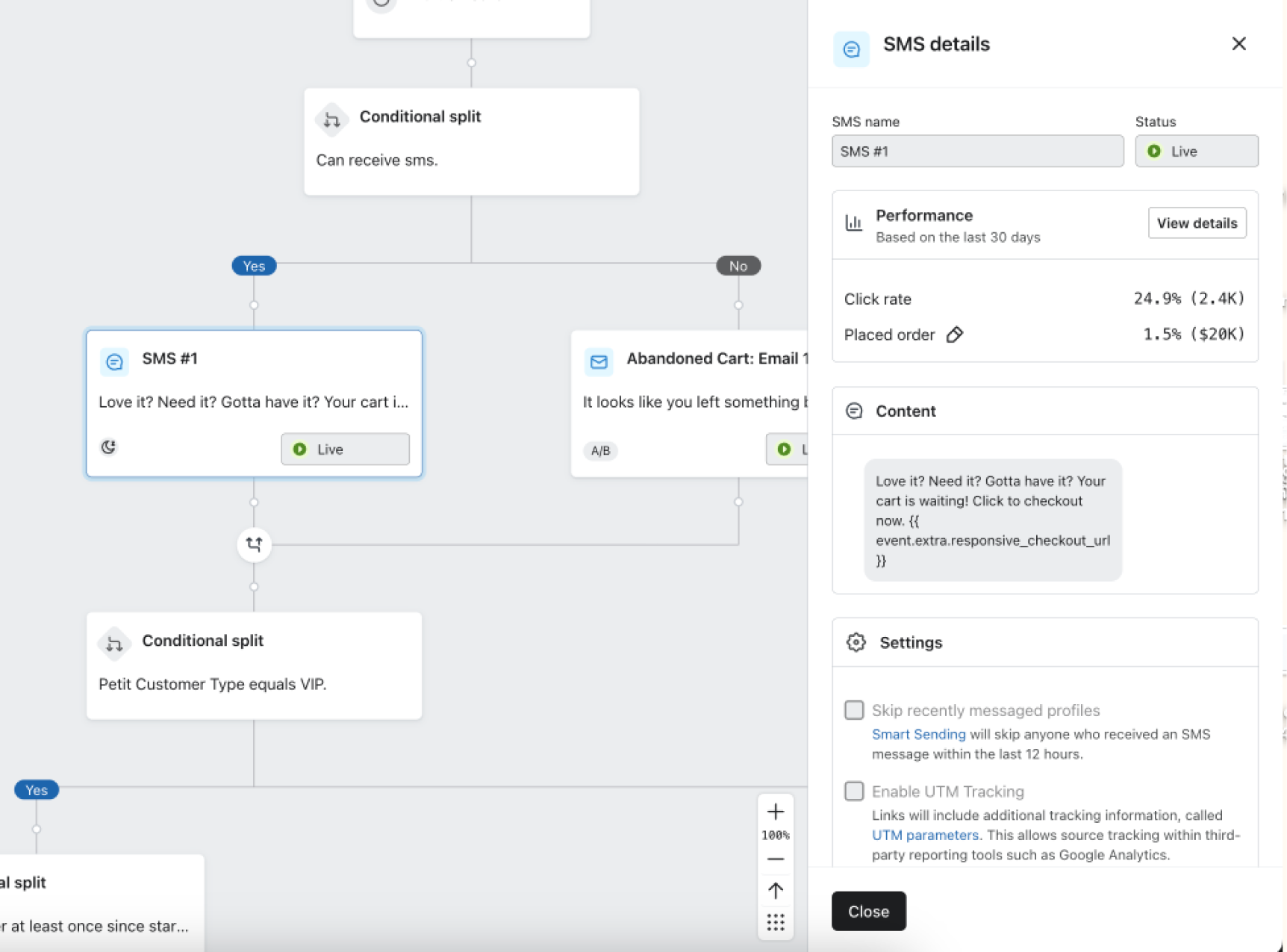Click the Settings gear icon
This screenshot has width=1287, height=952.
tap(856, 642)
